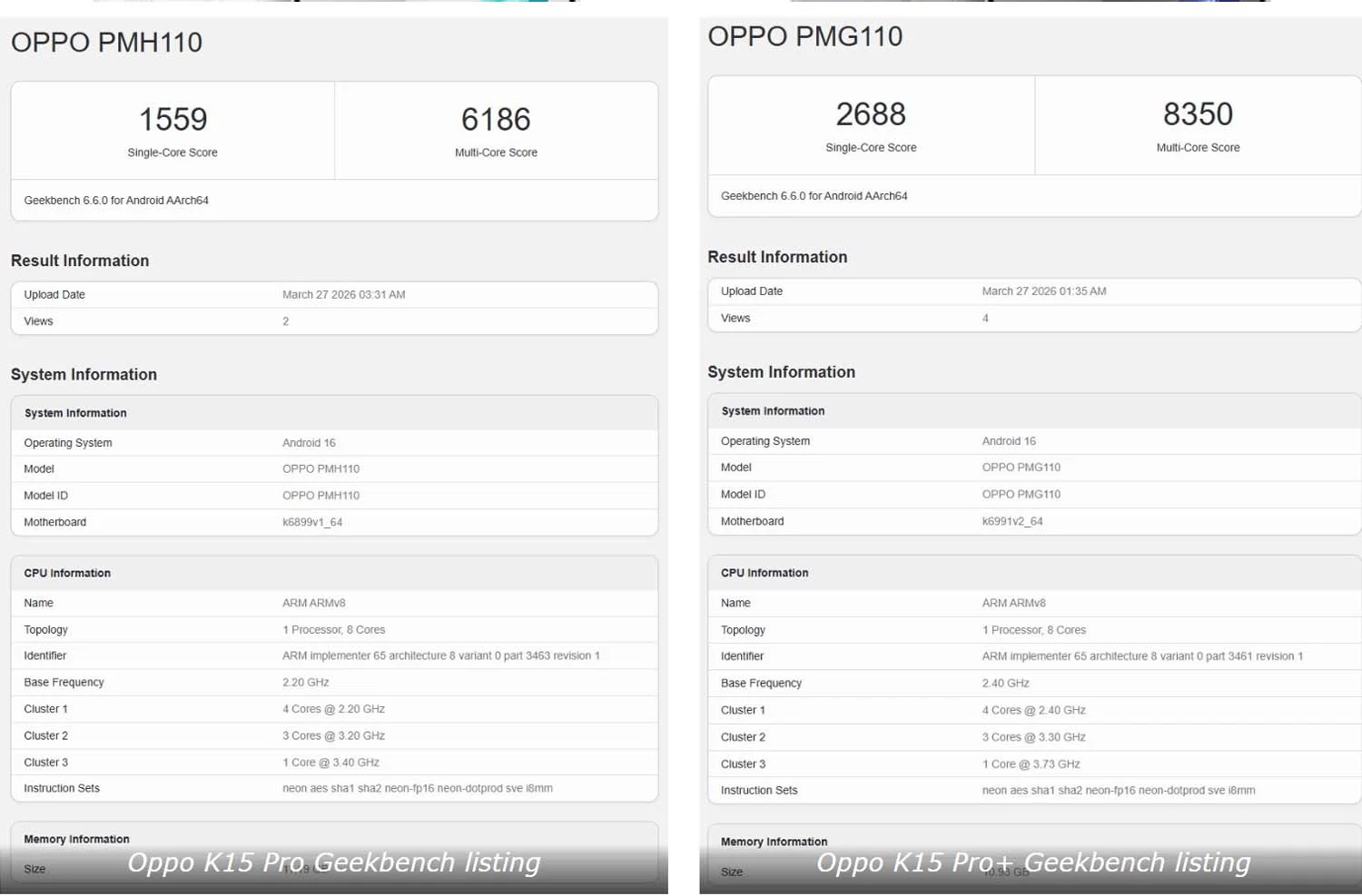Click the 2.40 GHz base frequency value
Viewport: 1362px width, 896px height.
pos(1005,684)
